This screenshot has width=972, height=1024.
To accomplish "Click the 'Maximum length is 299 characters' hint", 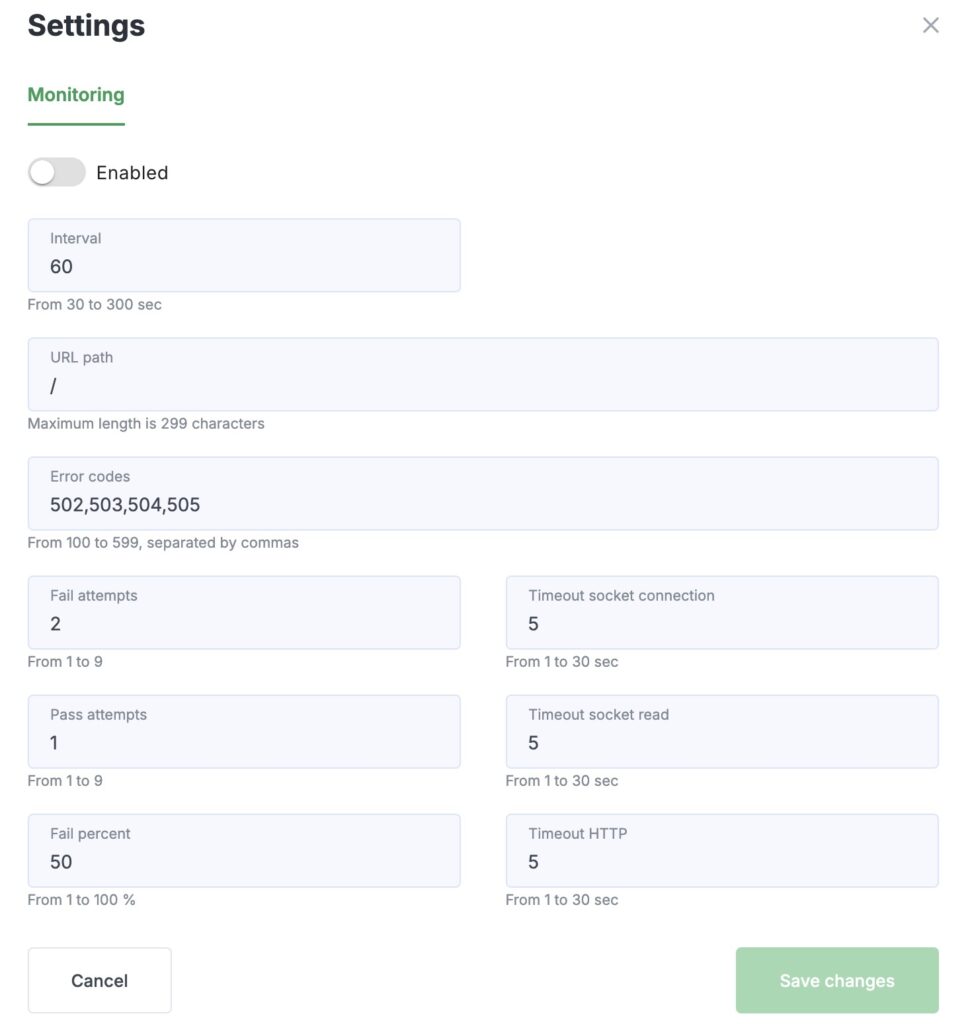I will [x=146, y=423].
